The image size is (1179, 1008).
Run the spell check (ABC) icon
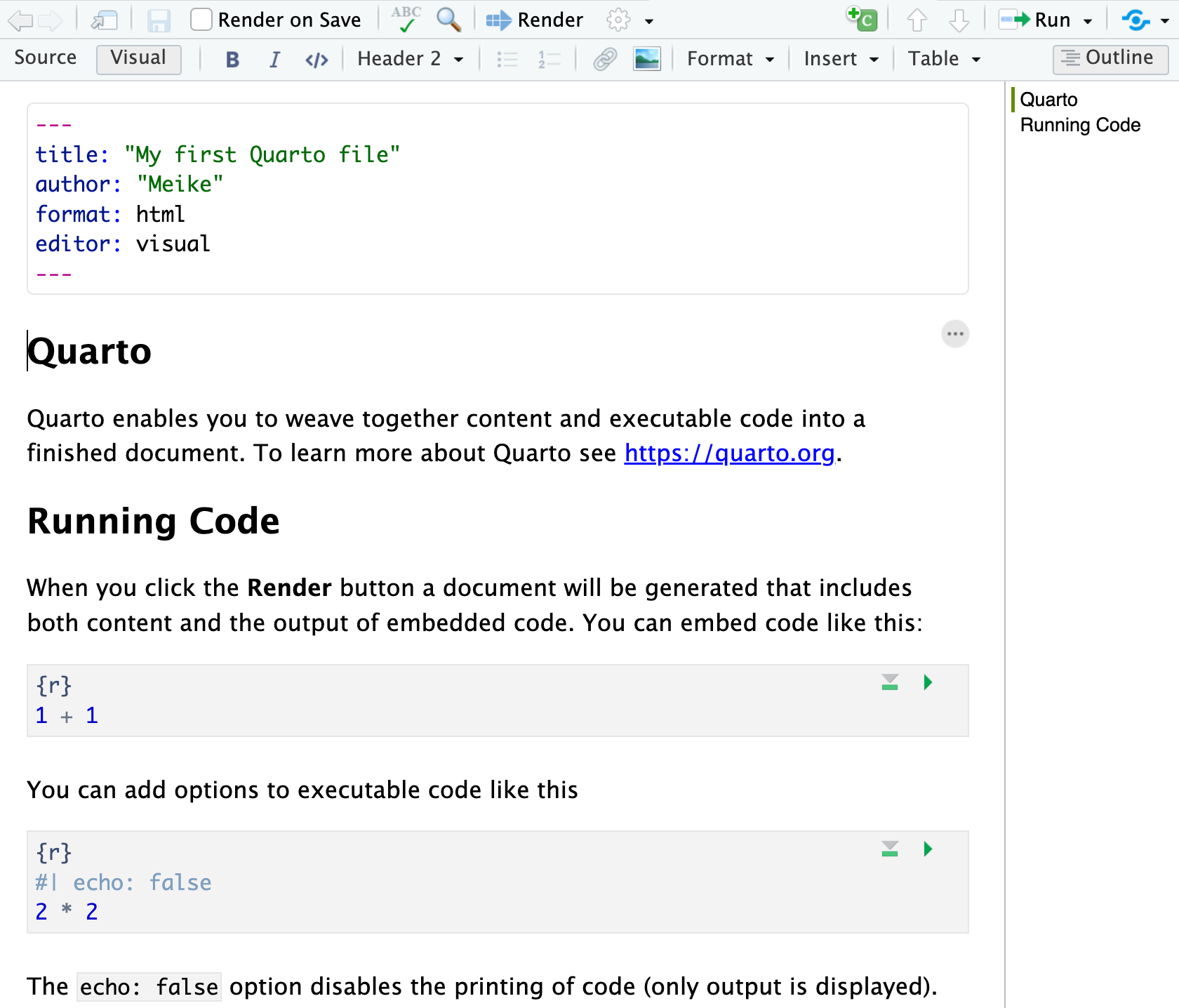click(x=406, y=20)
